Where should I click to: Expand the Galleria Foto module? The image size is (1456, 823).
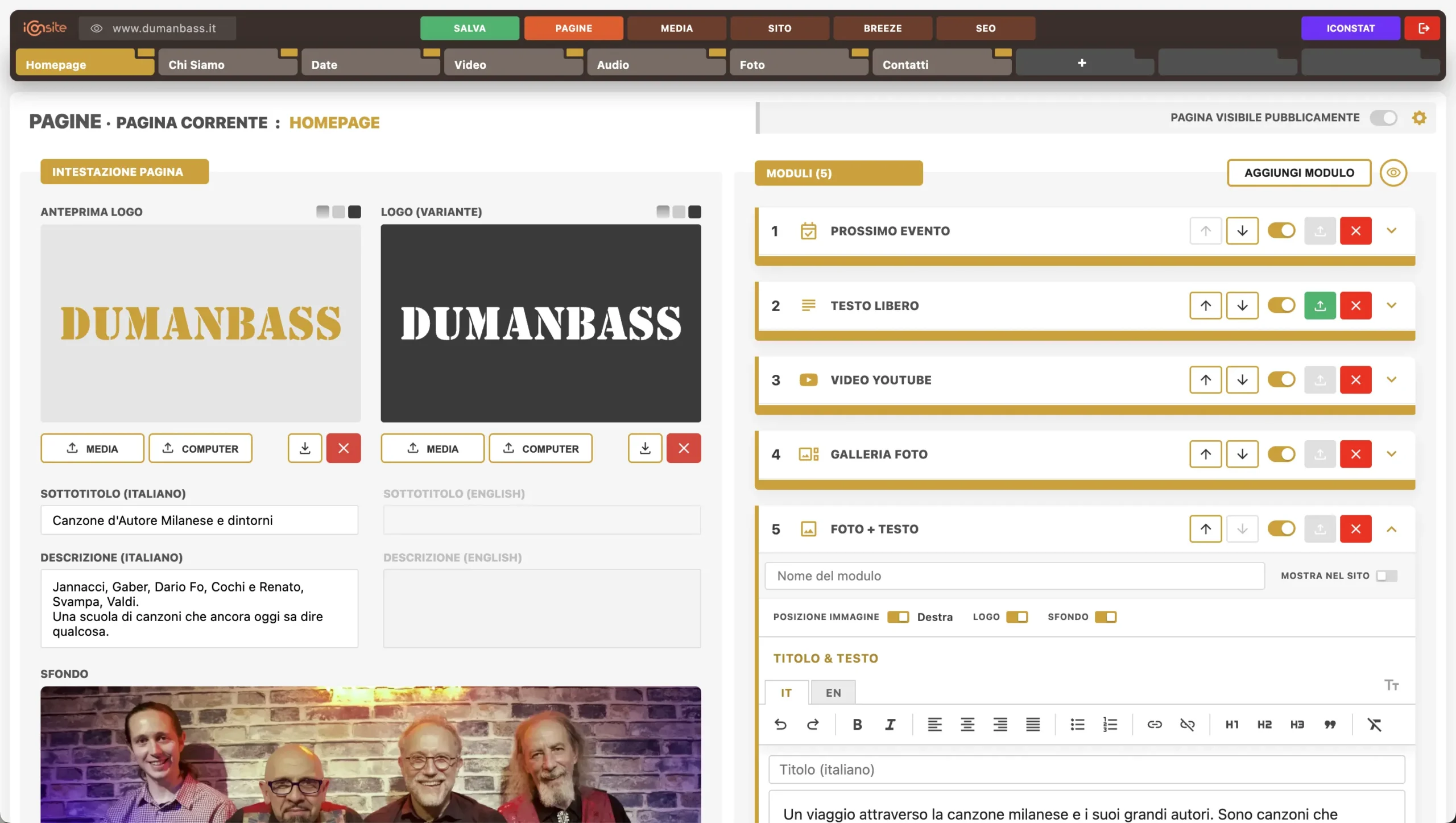(x=1391, y=454)
